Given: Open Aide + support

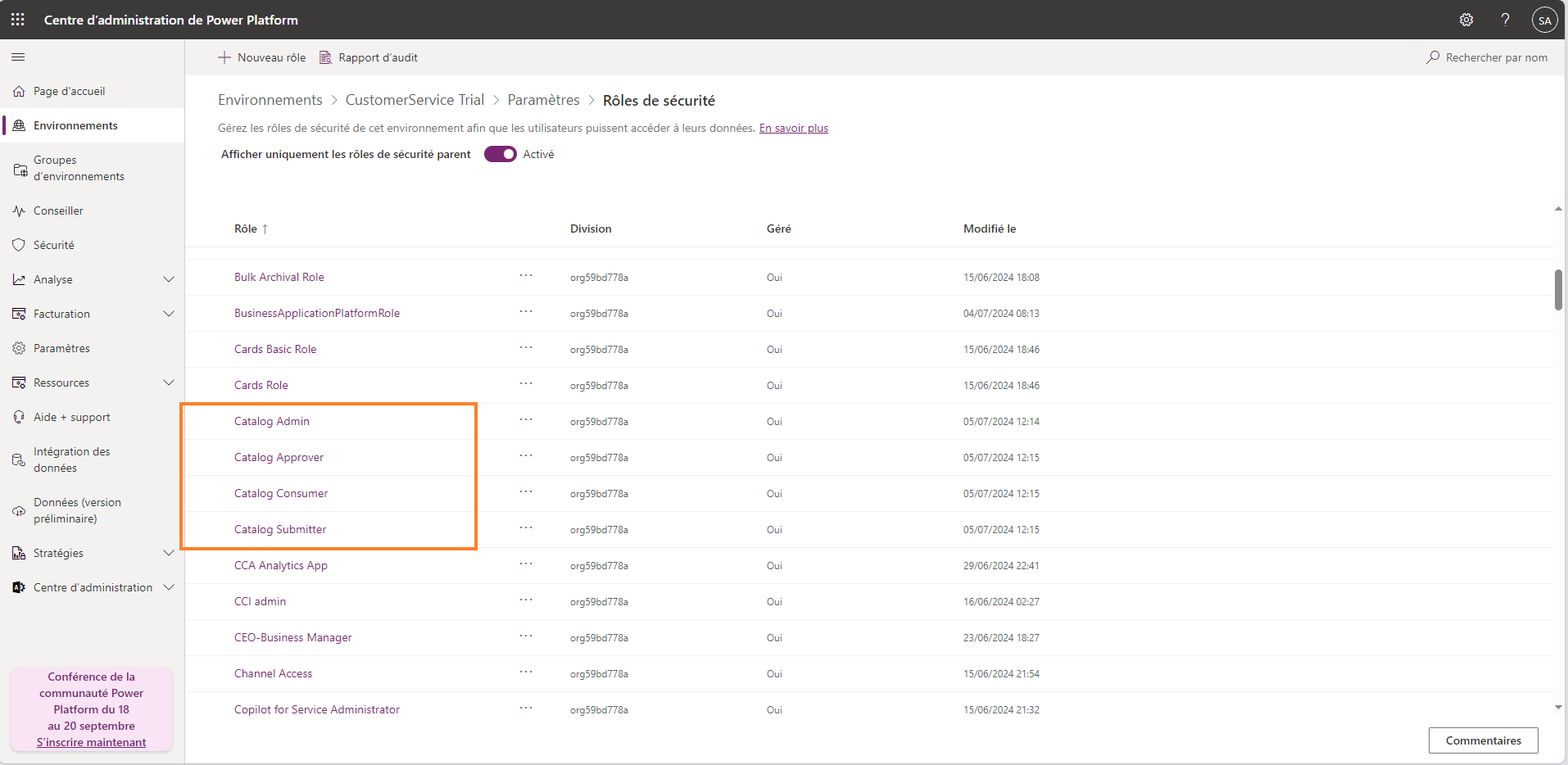Looking at the screenshot, I should click(x=92, y=418).
